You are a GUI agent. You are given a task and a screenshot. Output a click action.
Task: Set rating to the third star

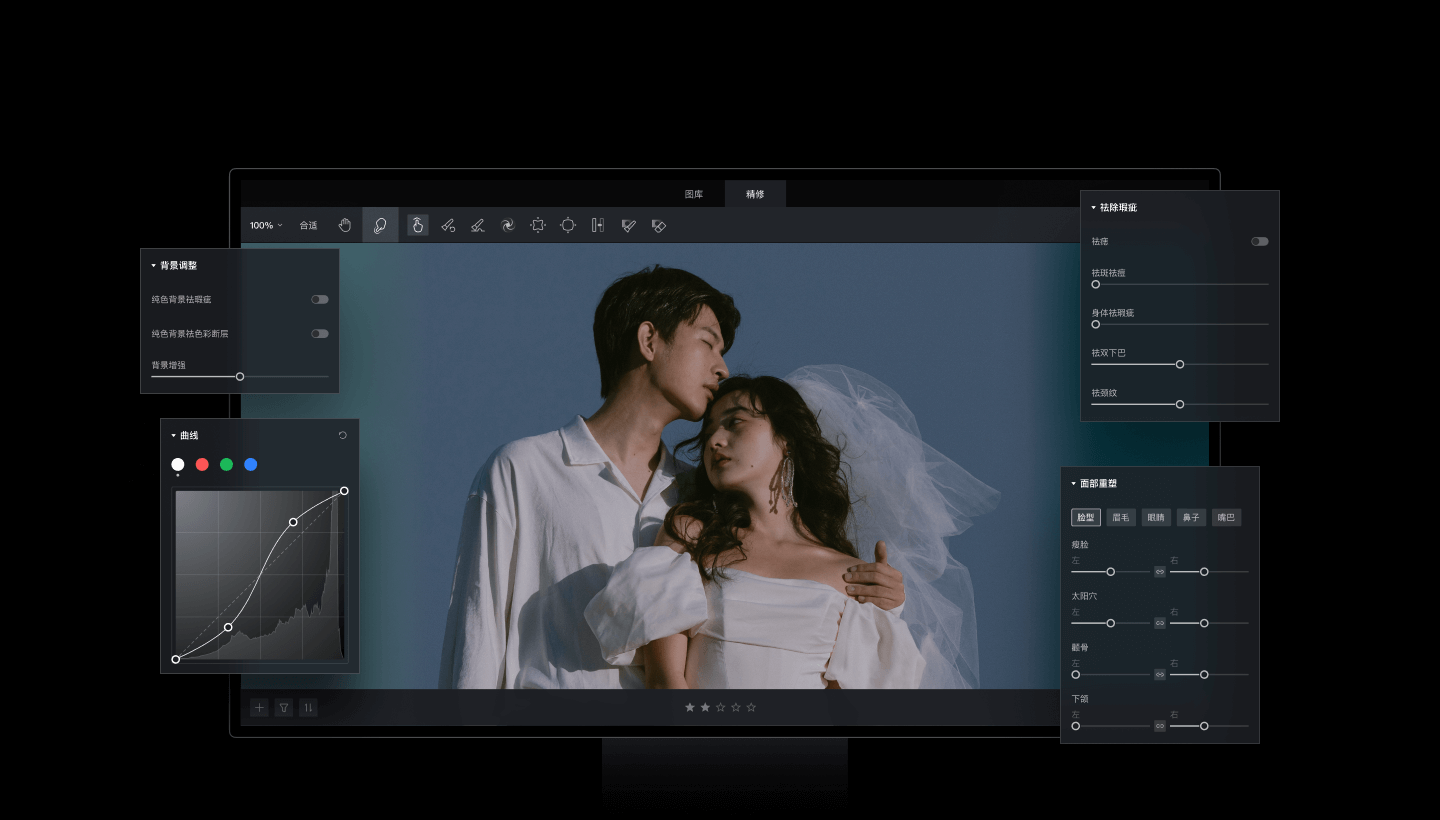point(720,708)
